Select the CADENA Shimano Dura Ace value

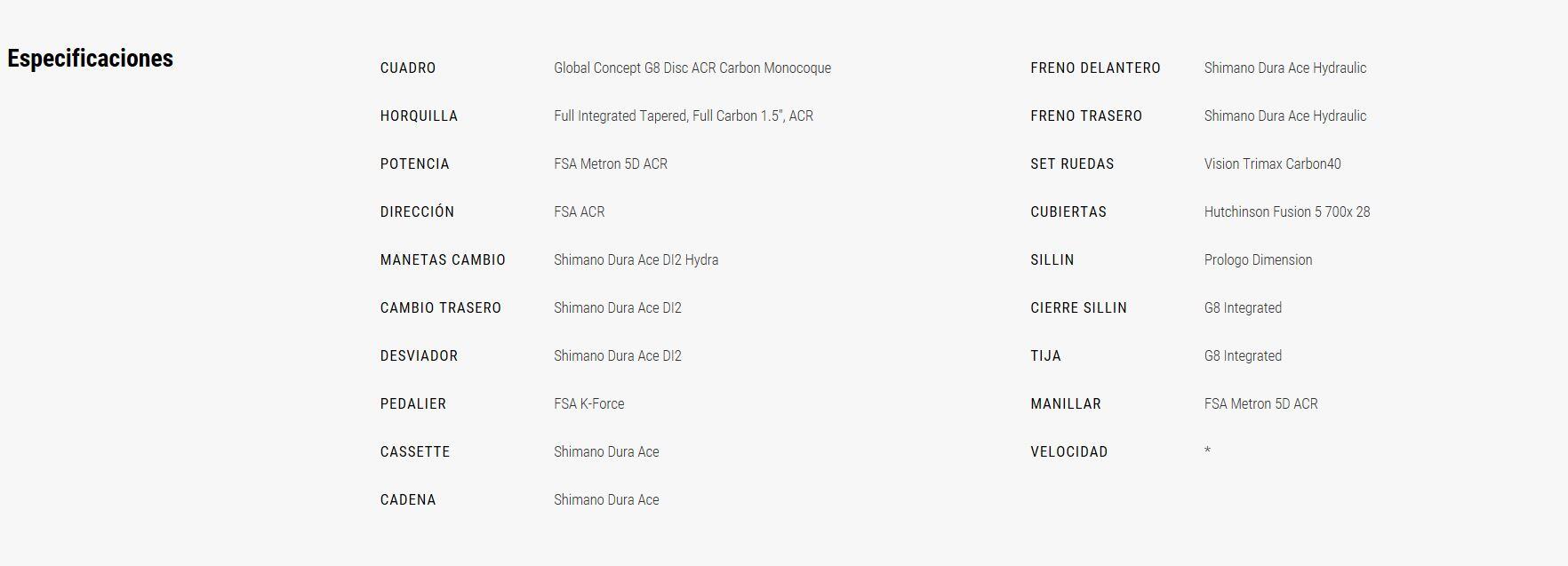click(x=606, y=500)
